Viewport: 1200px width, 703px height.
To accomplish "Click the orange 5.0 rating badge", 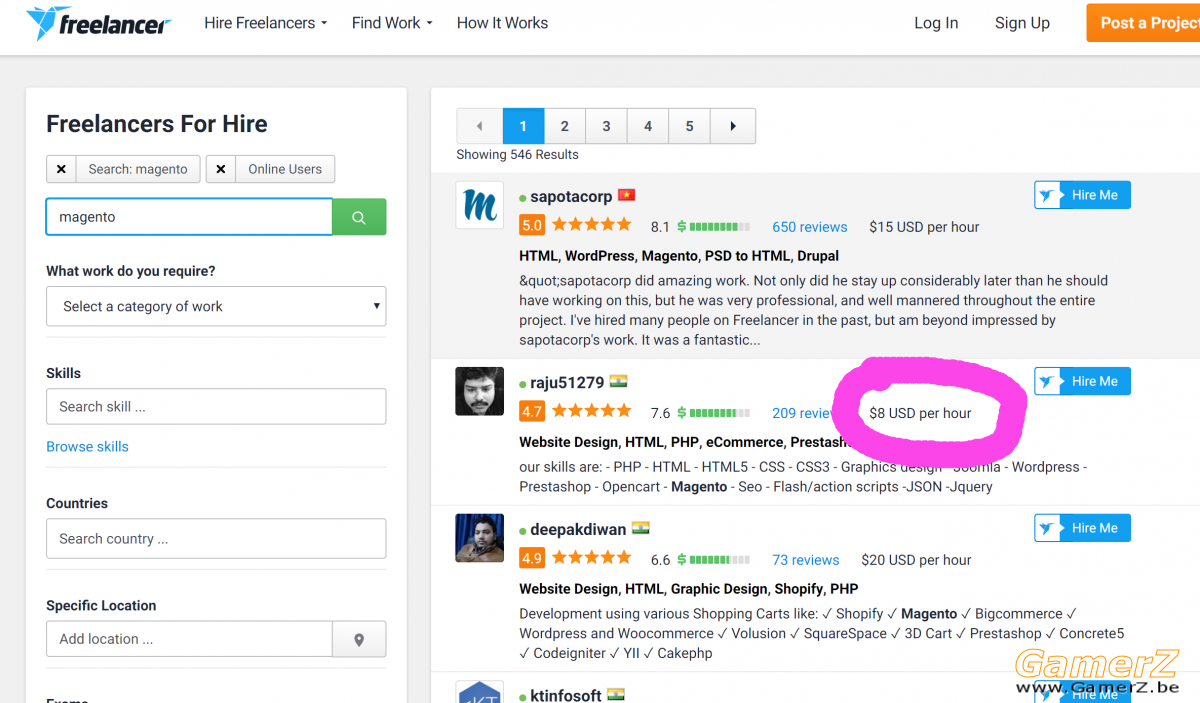I will click(532, 226).
